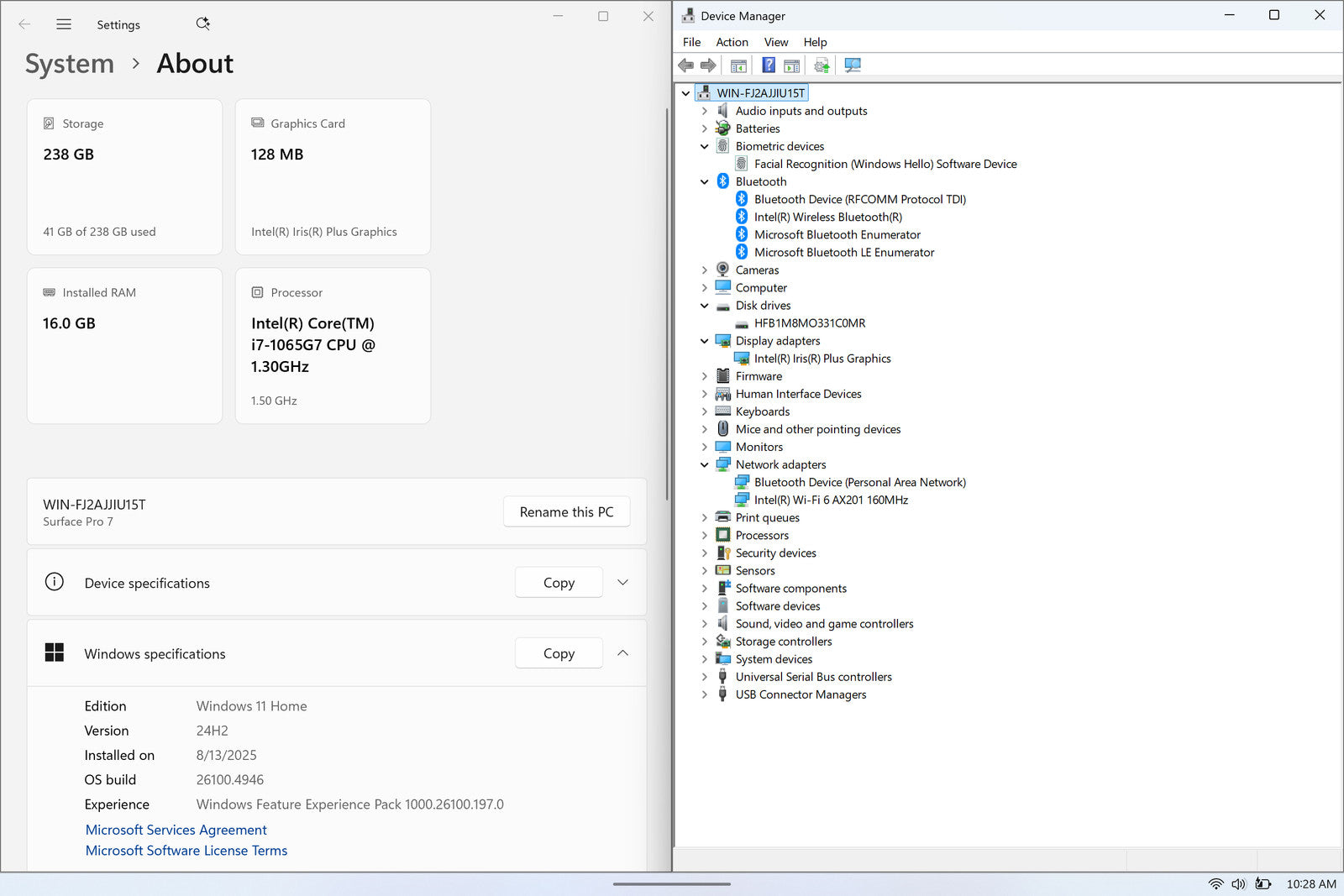Collapse the WIN-FJ2AJJIU15T root node
Viewport: 1344px width, 896px height.
(x=685, y=93)
